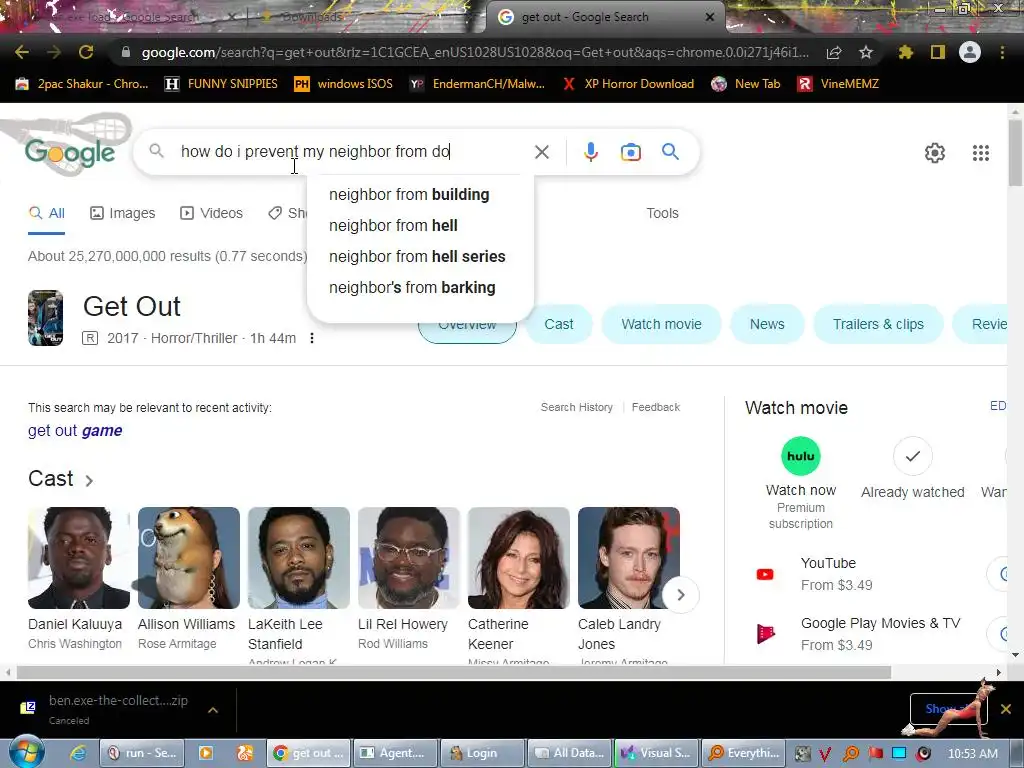Switch to the Images results tab
This screenshot has height=768, width=1024.
(123, 213)
